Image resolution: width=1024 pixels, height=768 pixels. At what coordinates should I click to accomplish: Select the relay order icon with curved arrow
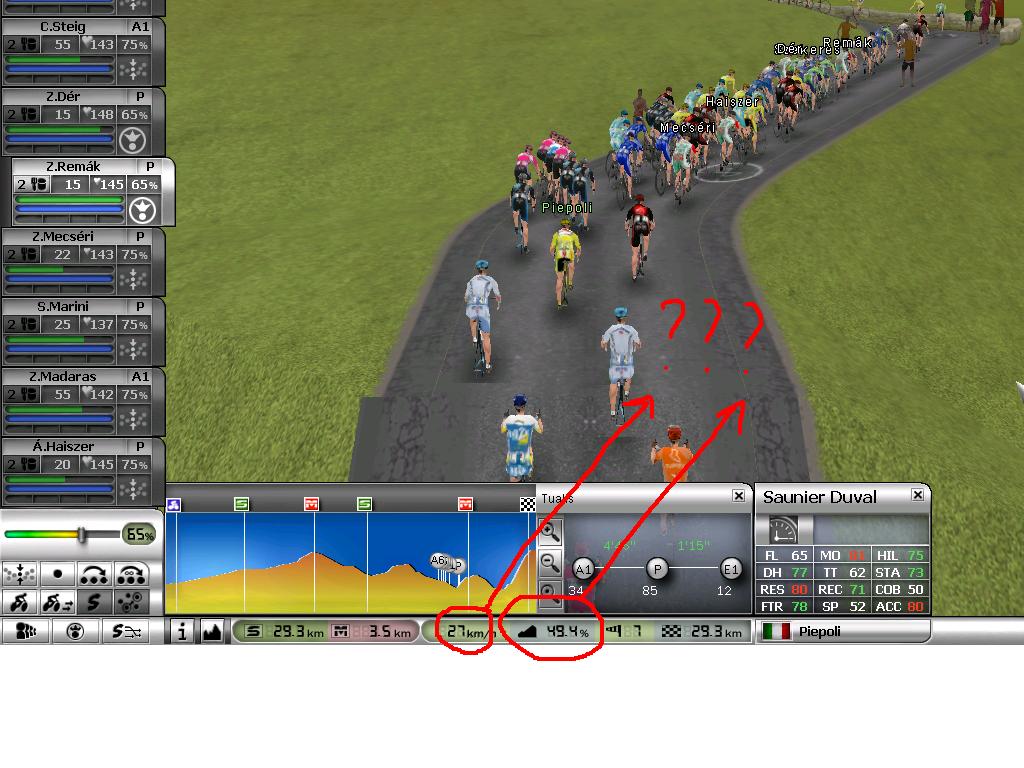pos(93,574)
